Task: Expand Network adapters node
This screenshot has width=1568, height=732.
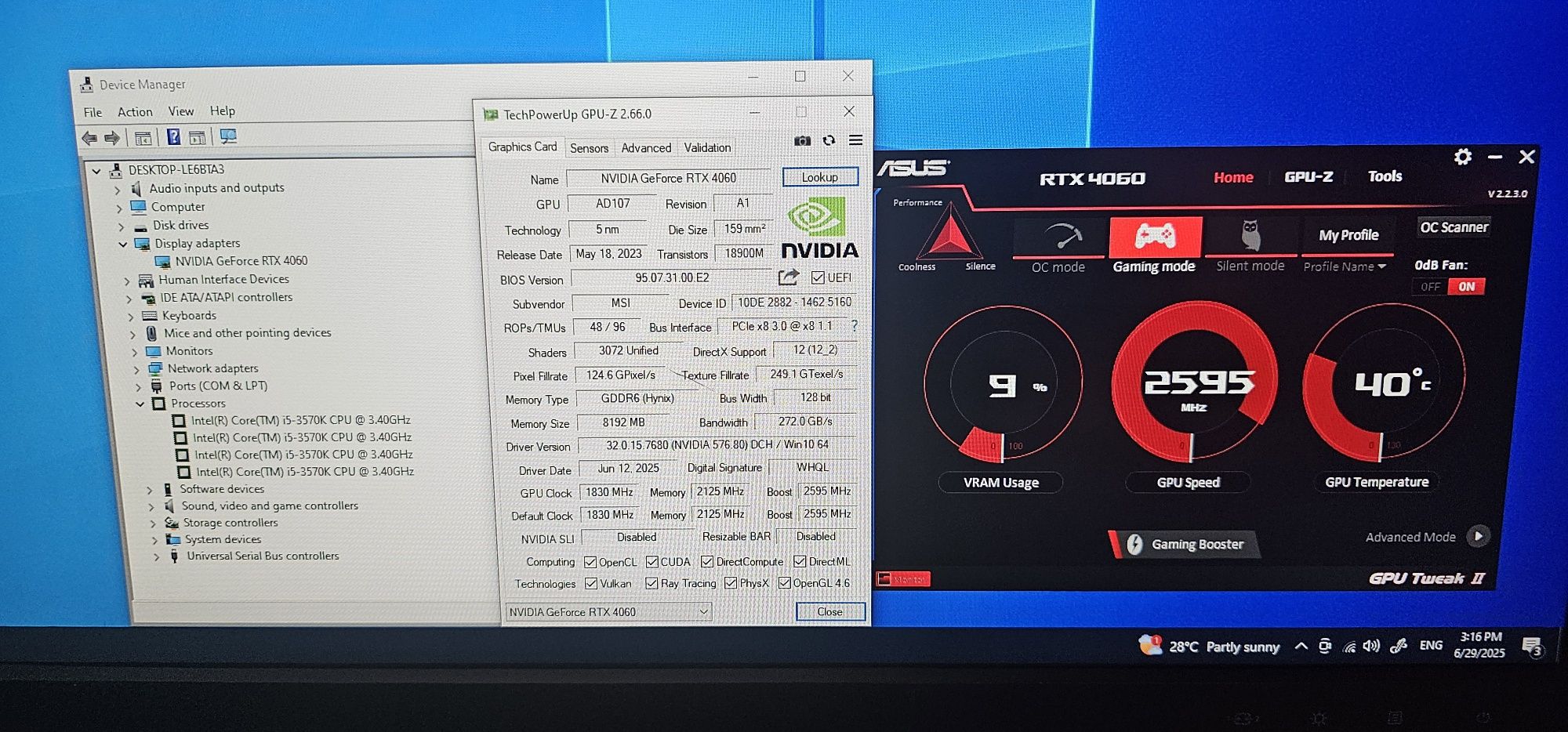Action: [x=136, y=369]
